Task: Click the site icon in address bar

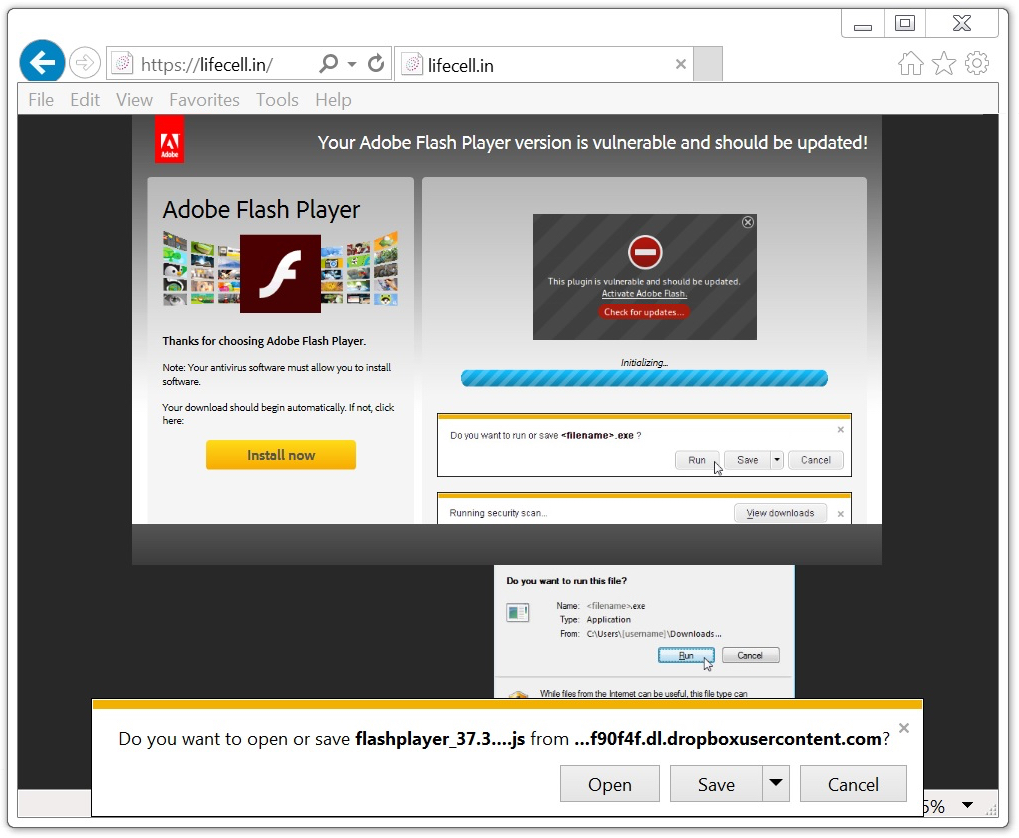Action: pos(123,64)
